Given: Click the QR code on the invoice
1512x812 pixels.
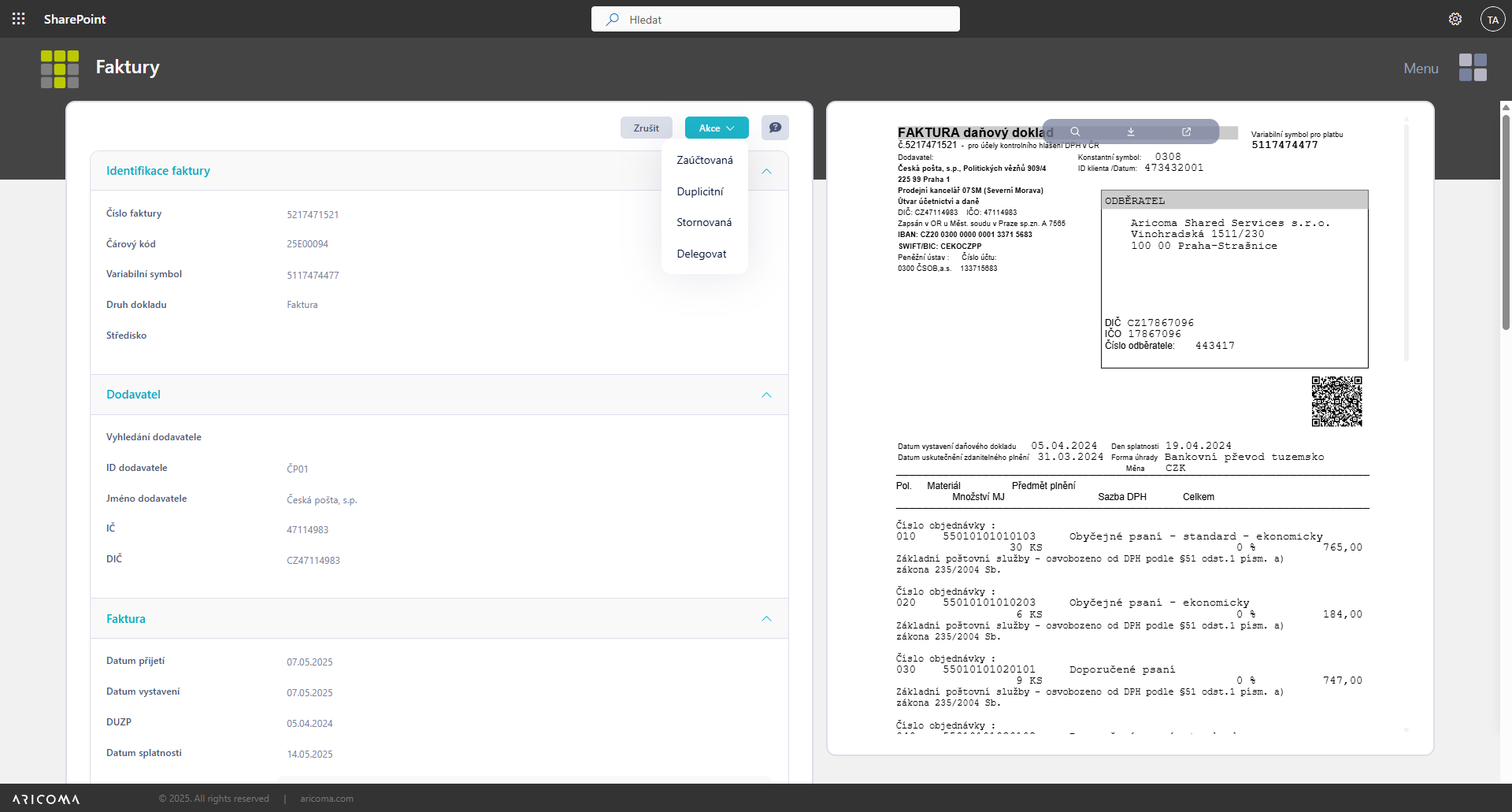Looking at the screenshot, I should click(x=1336, y=401).
